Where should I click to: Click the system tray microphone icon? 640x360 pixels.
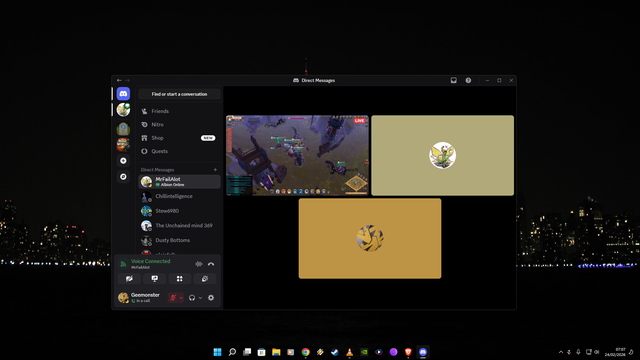(578, 352)
